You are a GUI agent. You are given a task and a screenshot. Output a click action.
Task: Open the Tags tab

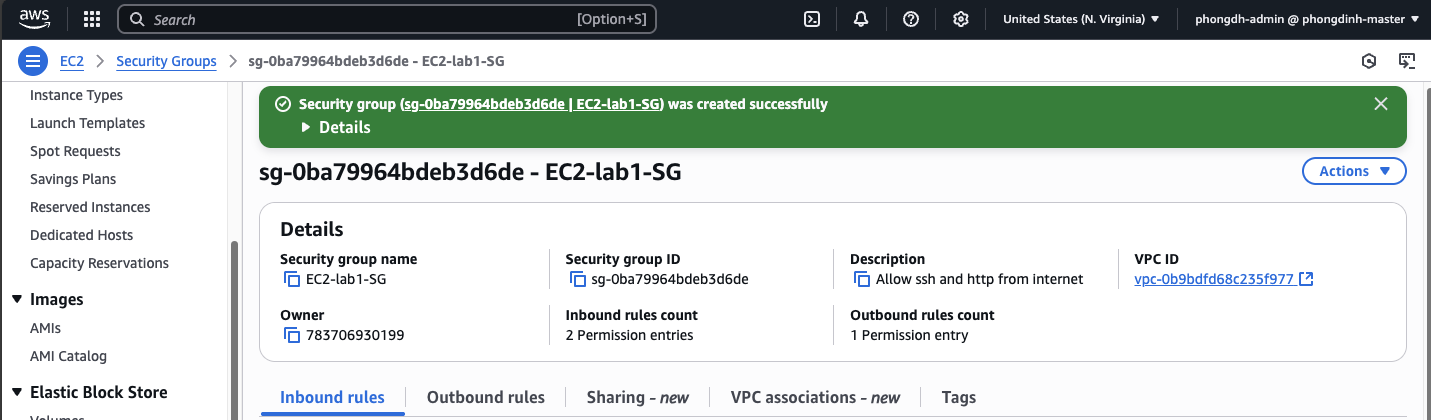tap(959, 397)
